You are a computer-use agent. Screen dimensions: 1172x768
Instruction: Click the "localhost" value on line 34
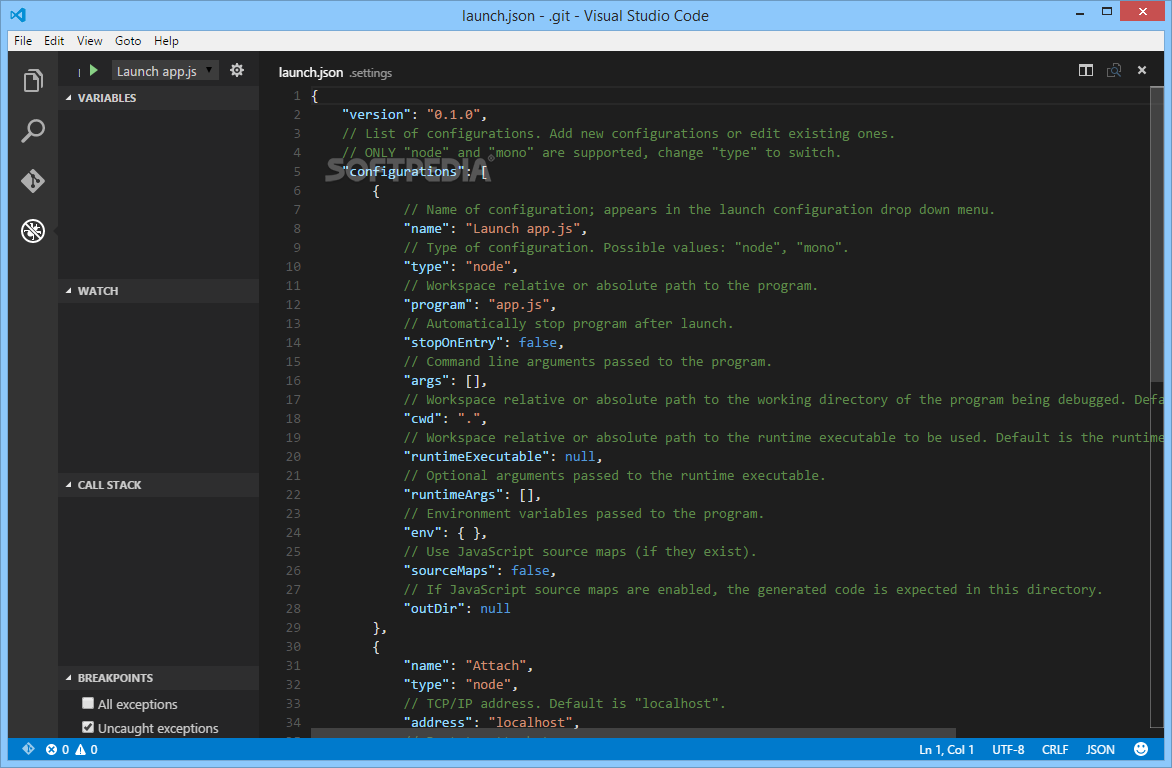click(530, 722)
